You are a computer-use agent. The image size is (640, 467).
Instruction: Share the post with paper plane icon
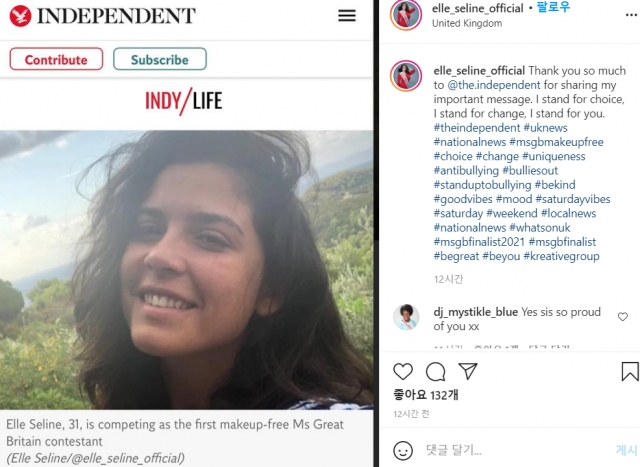[x=467, y=372]
